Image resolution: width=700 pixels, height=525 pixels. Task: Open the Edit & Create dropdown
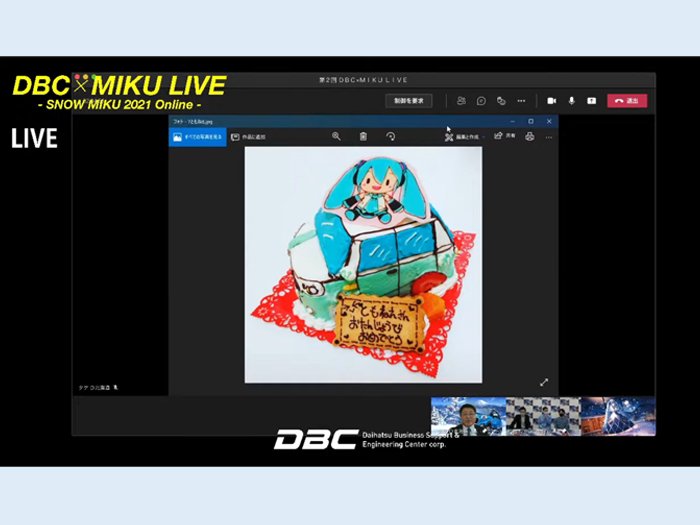point(464,137)
